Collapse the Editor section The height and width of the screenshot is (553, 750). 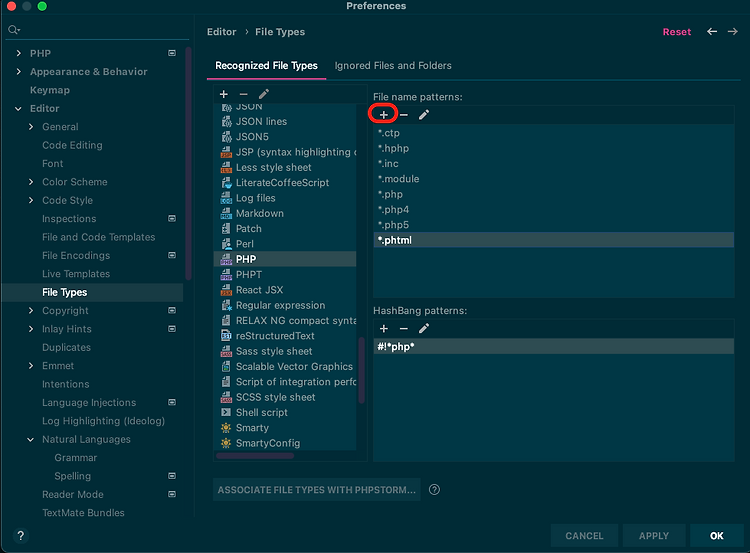[x=19, y=109]
